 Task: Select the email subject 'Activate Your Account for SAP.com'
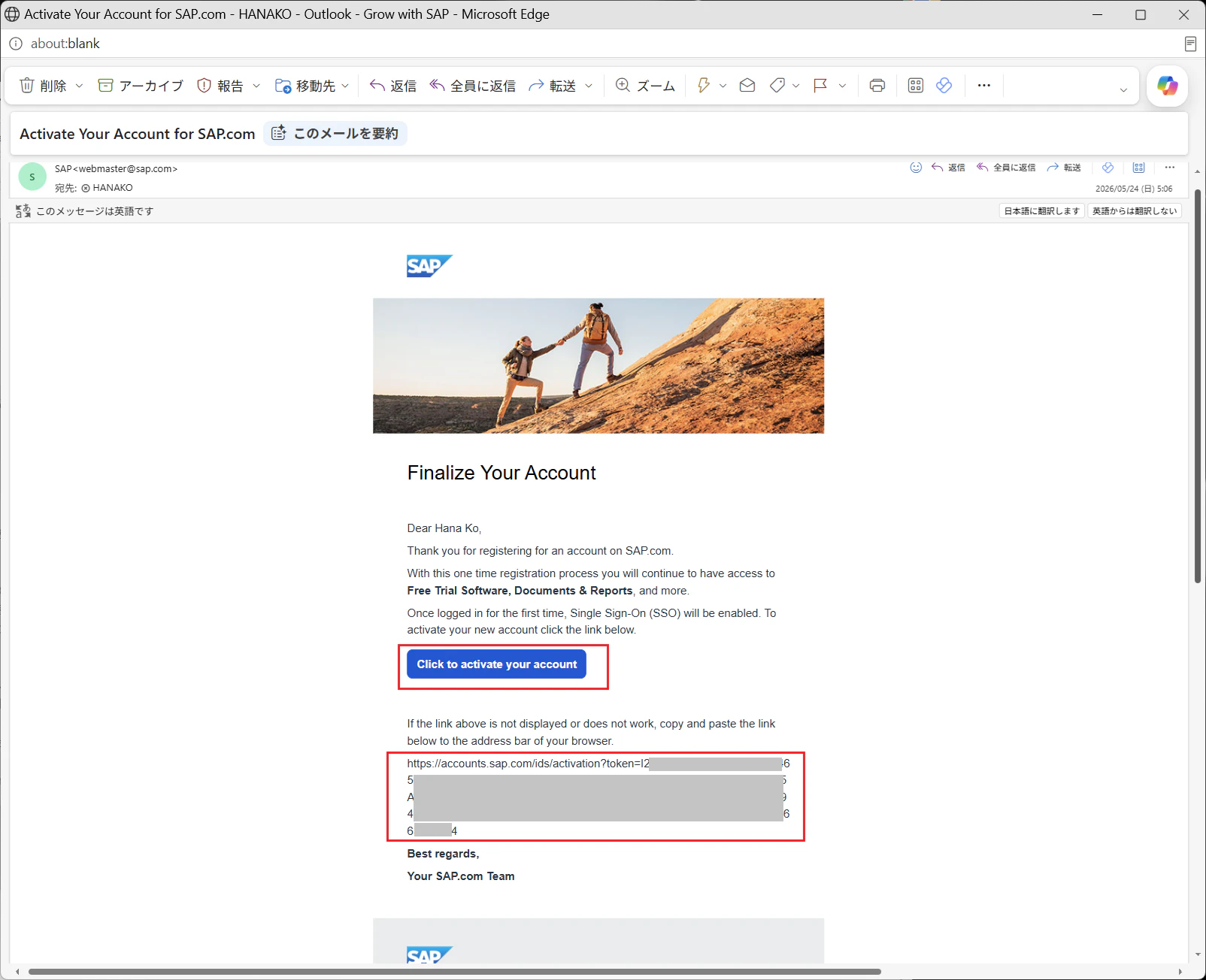tap(138, 134)
